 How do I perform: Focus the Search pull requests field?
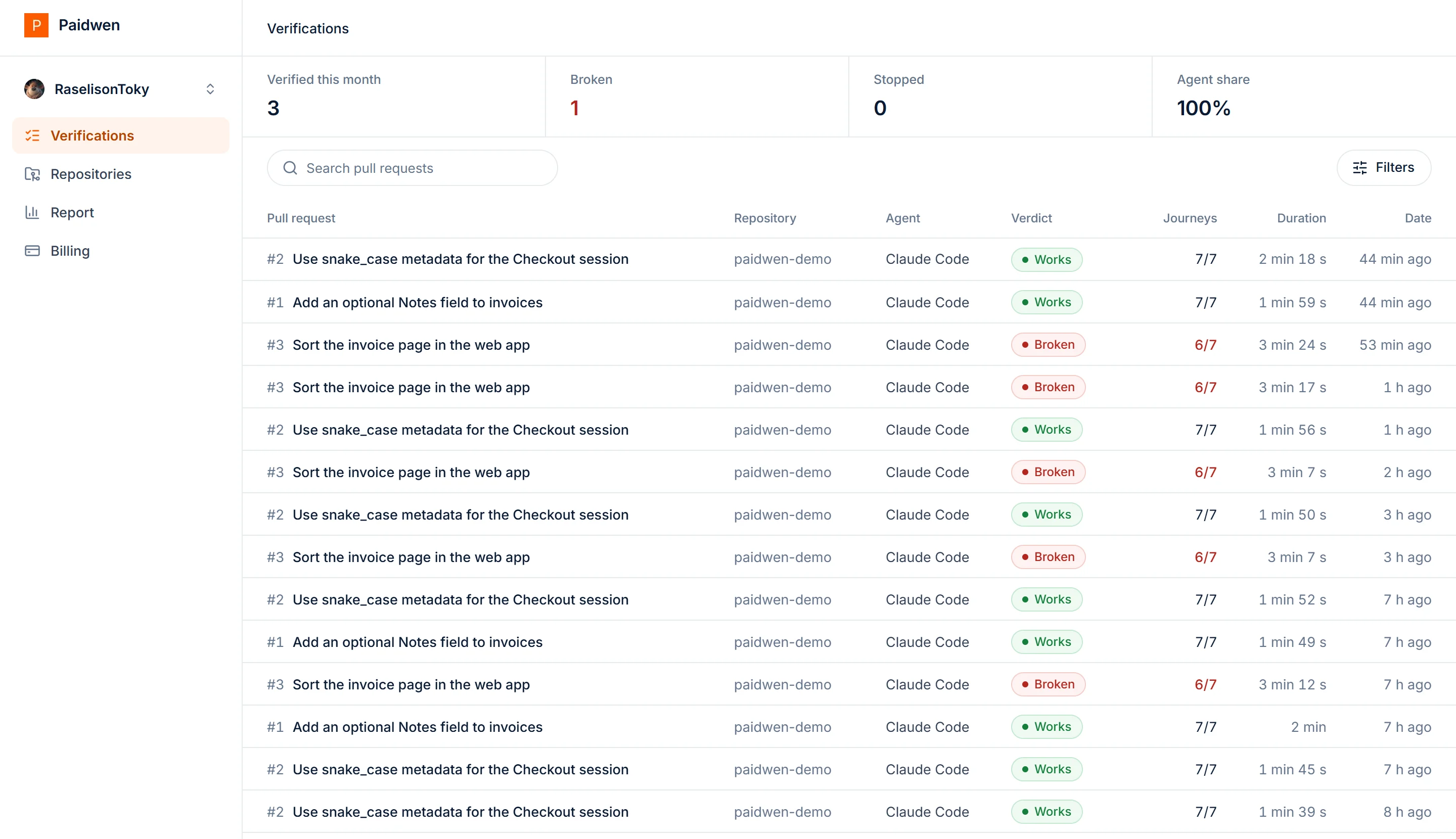(412, 168)
